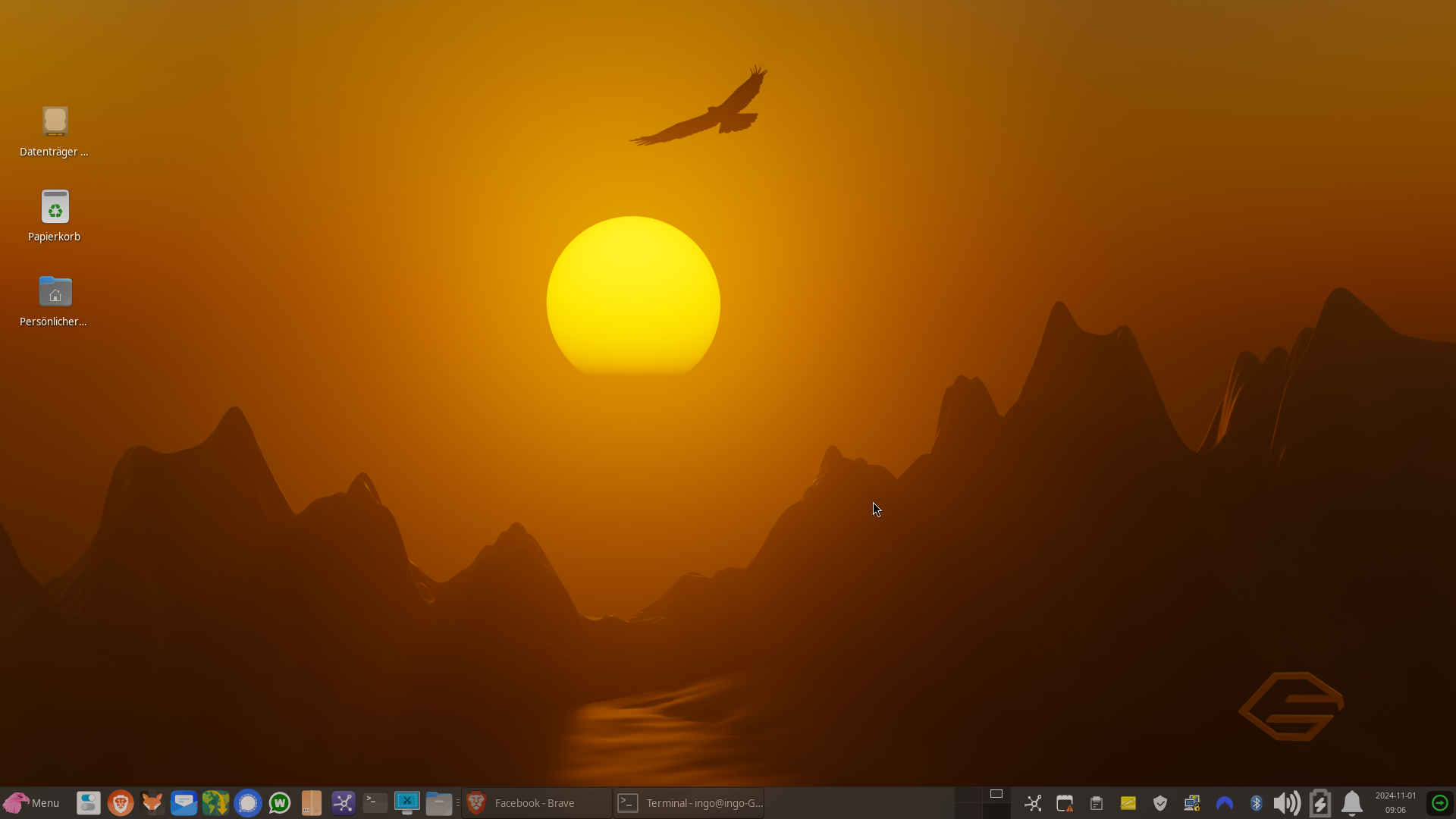The width and height of the screenshot is (1456, 819).
Task: Open the blue mail client launcher
Action: [184, 803]
